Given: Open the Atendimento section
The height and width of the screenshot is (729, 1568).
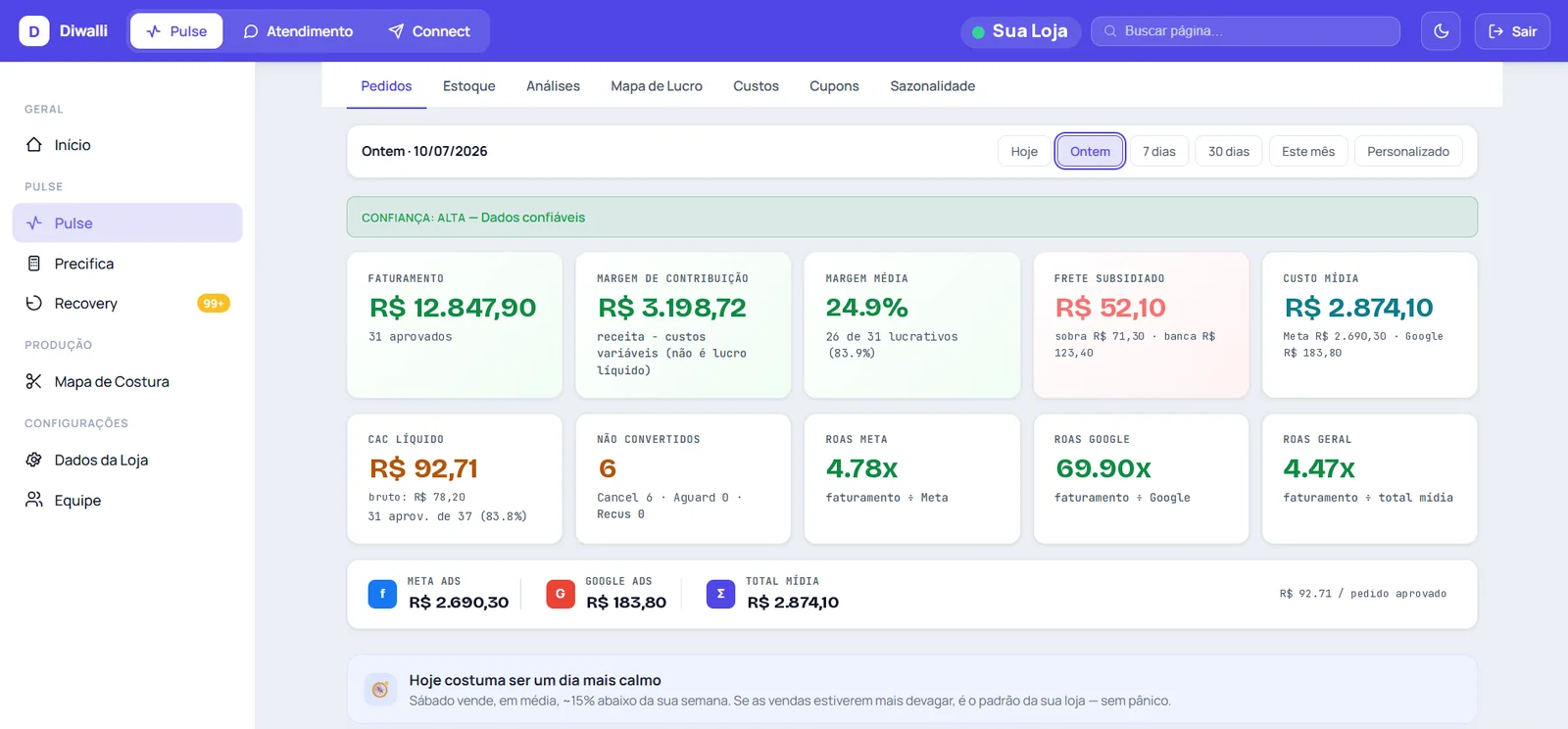Looking at the screenshot, I should [298, 31].
